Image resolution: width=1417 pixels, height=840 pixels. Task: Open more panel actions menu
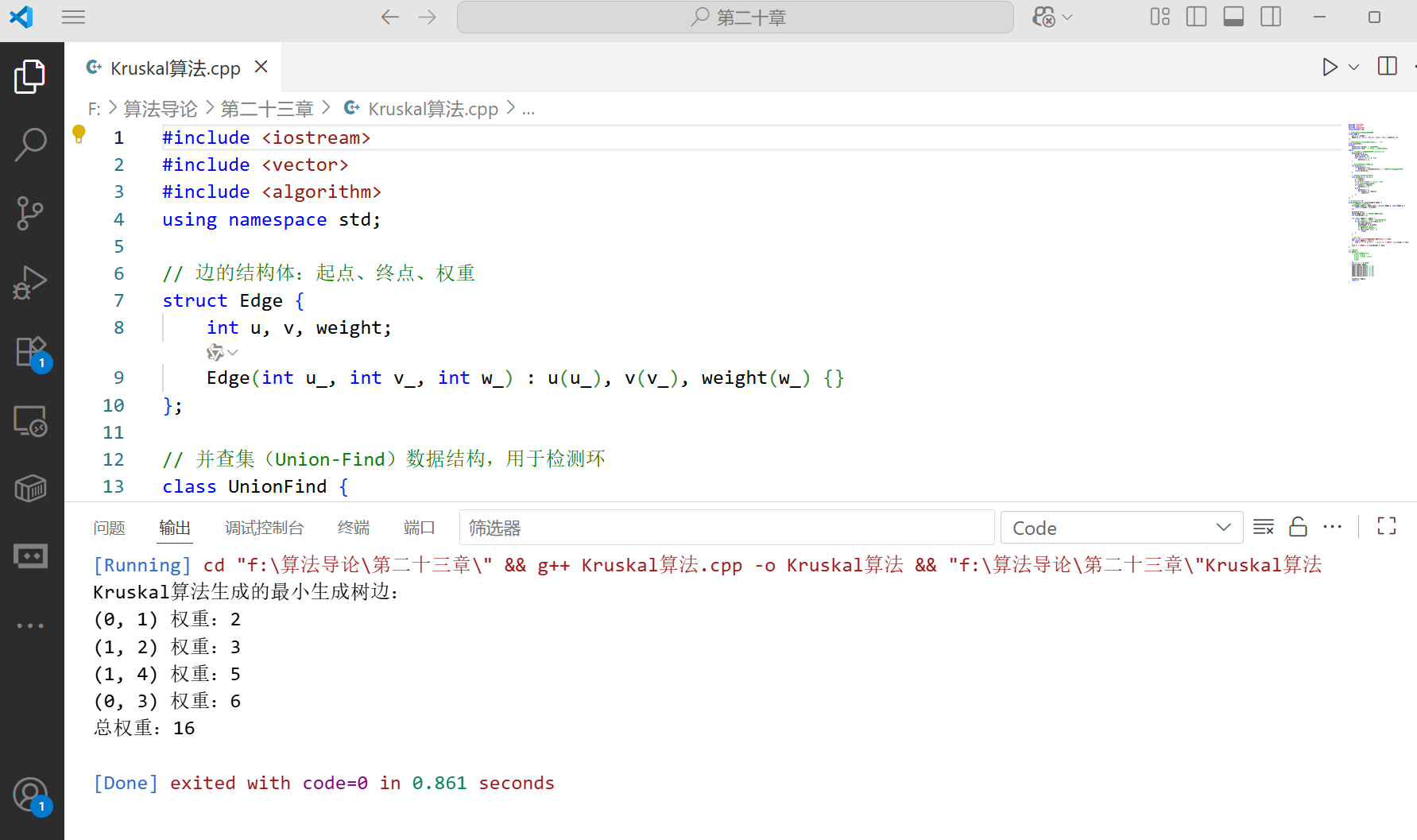click(1332, 527)
